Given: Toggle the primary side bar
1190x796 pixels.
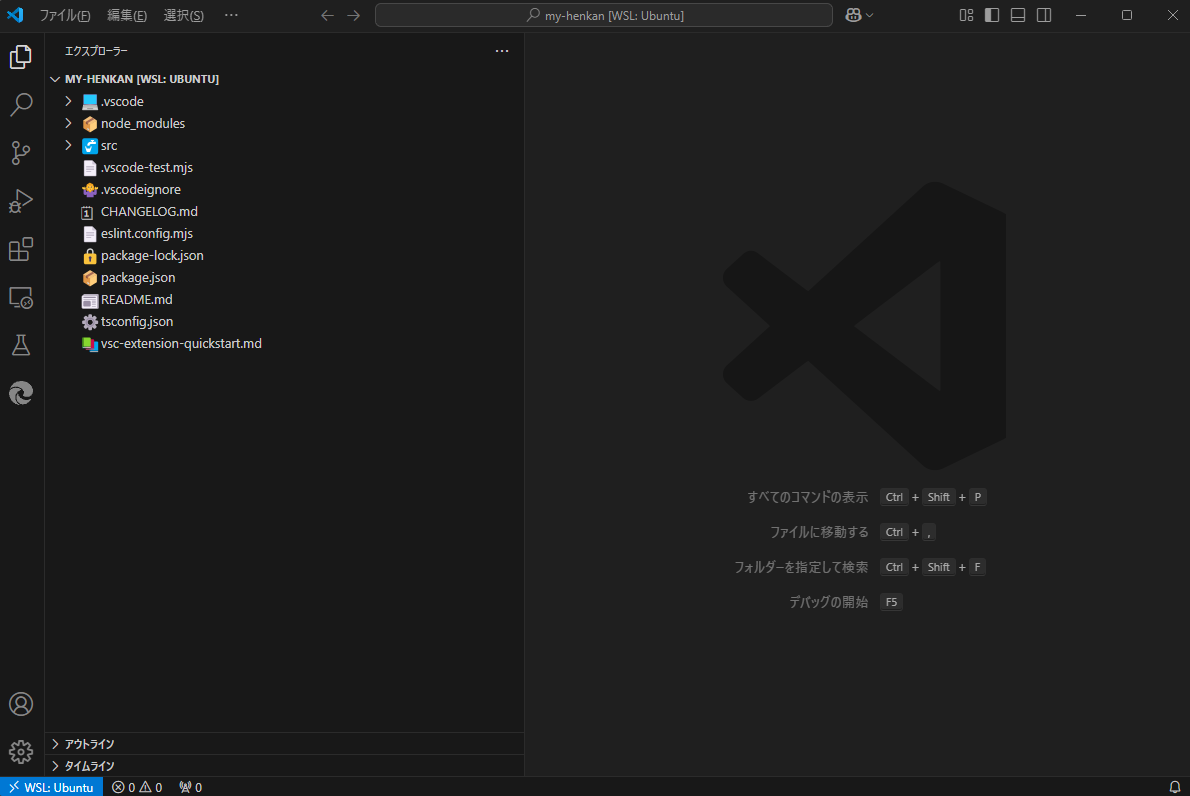Looking at the screenshot, I should click(x=992, y=15).
